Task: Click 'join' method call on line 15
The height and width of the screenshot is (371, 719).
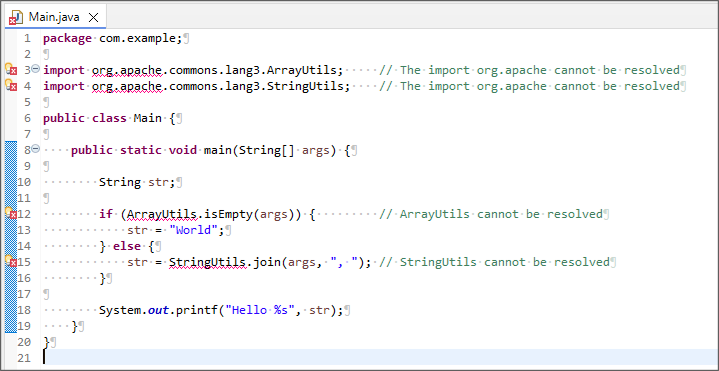Action: coord(267,263)
